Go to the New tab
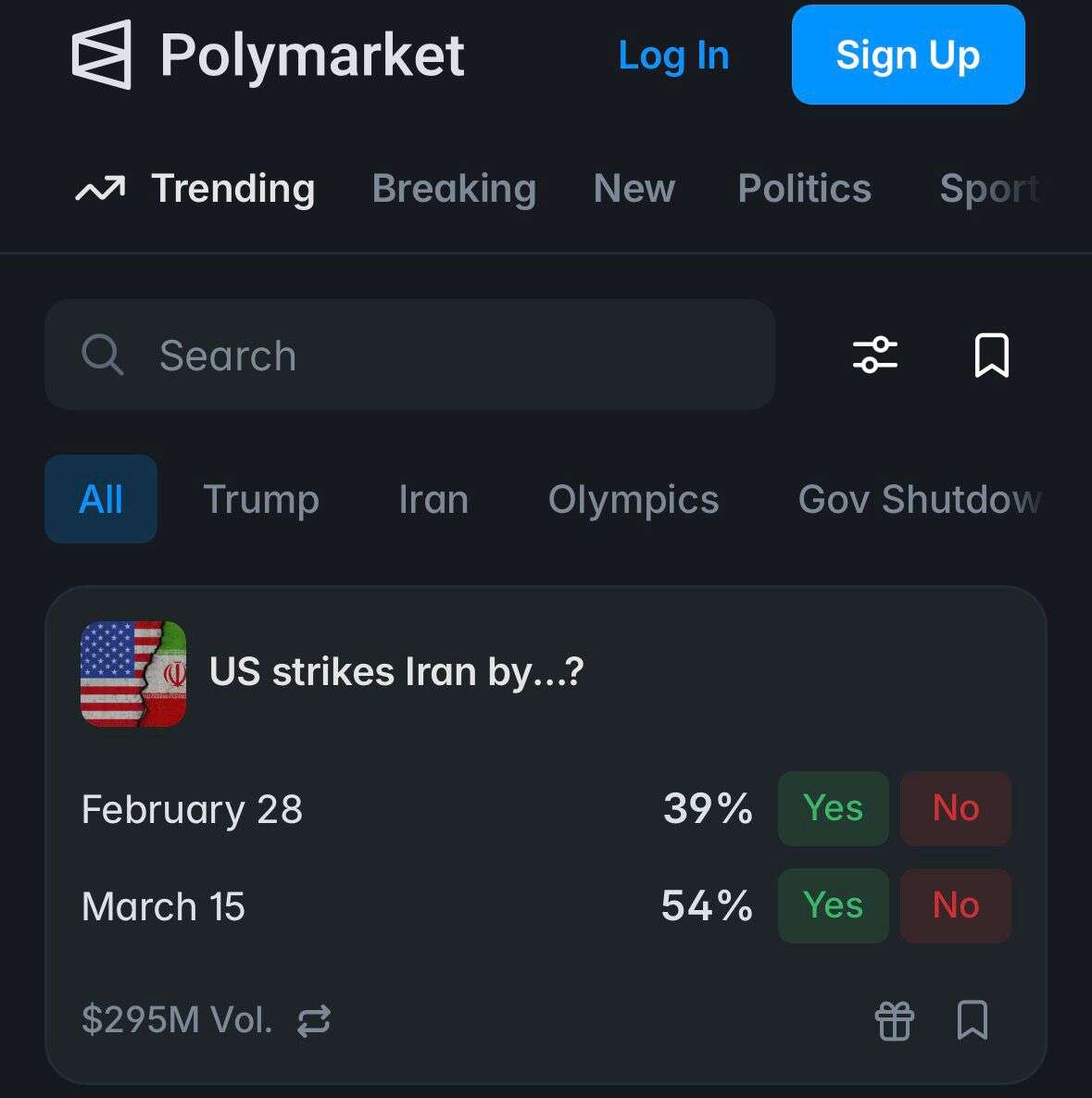Image resolution: width=1092 pixels, height=1098 pixels. click(634, 189)
